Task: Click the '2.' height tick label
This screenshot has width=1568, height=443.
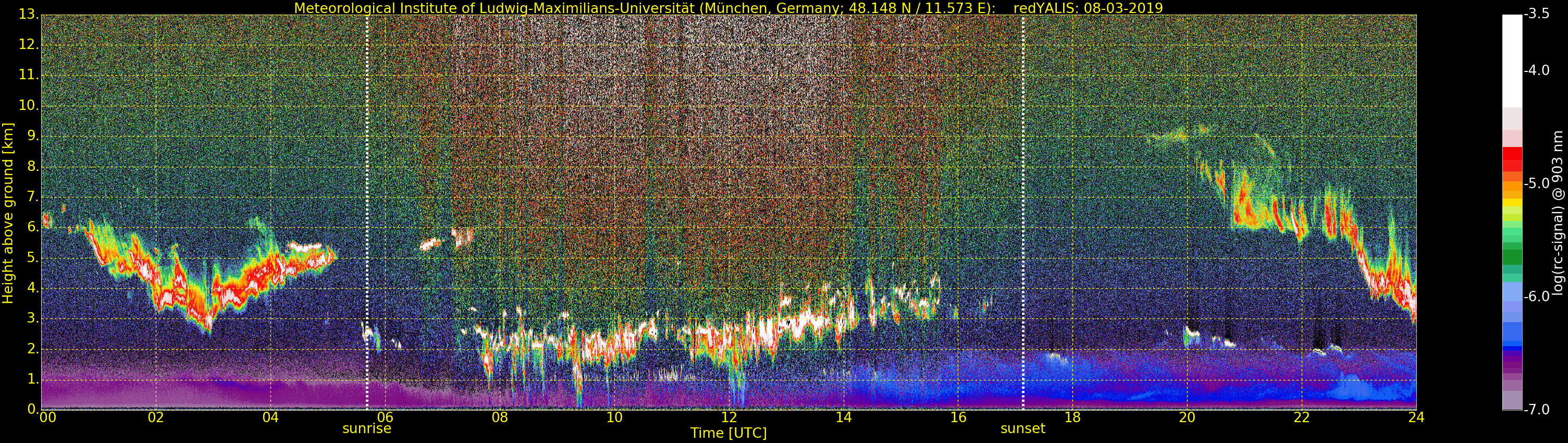Action: point(33,349)
